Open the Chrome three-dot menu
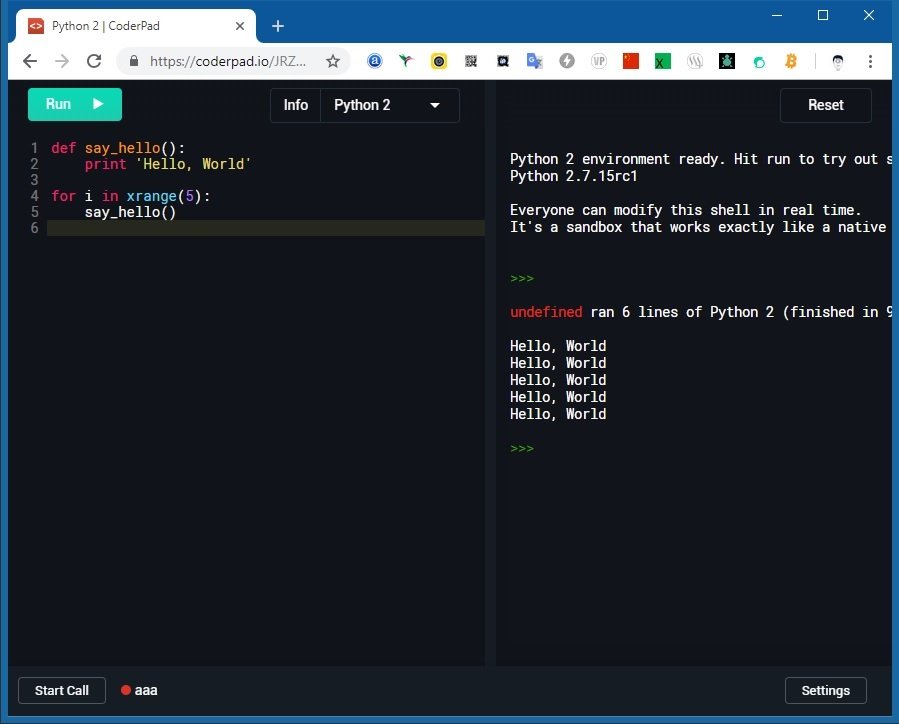The image size is (899, 724). pos(870,61)
